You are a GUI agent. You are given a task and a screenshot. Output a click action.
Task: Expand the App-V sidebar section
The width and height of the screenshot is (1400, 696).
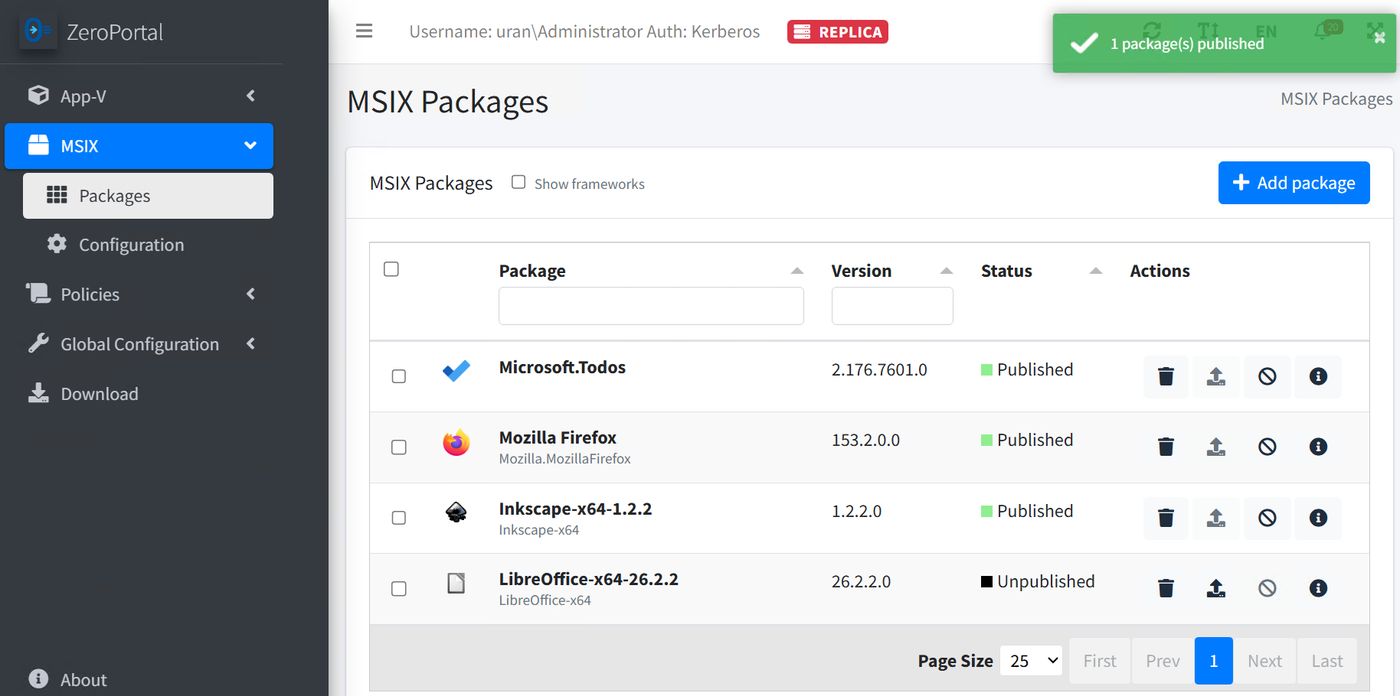pos(139,96)
